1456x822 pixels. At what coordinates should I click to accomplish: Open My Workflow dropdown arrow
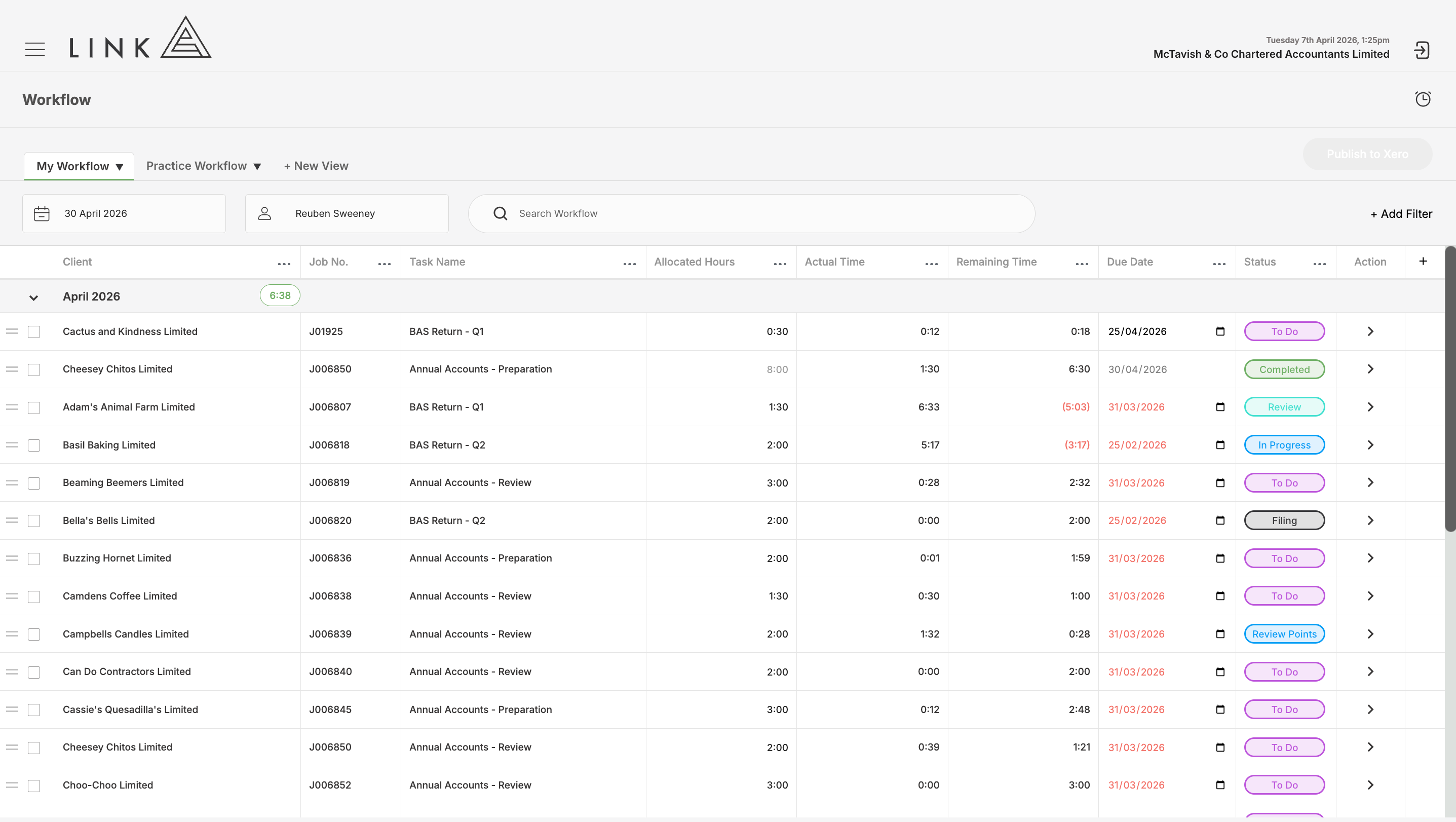click(x=119, y=167)
